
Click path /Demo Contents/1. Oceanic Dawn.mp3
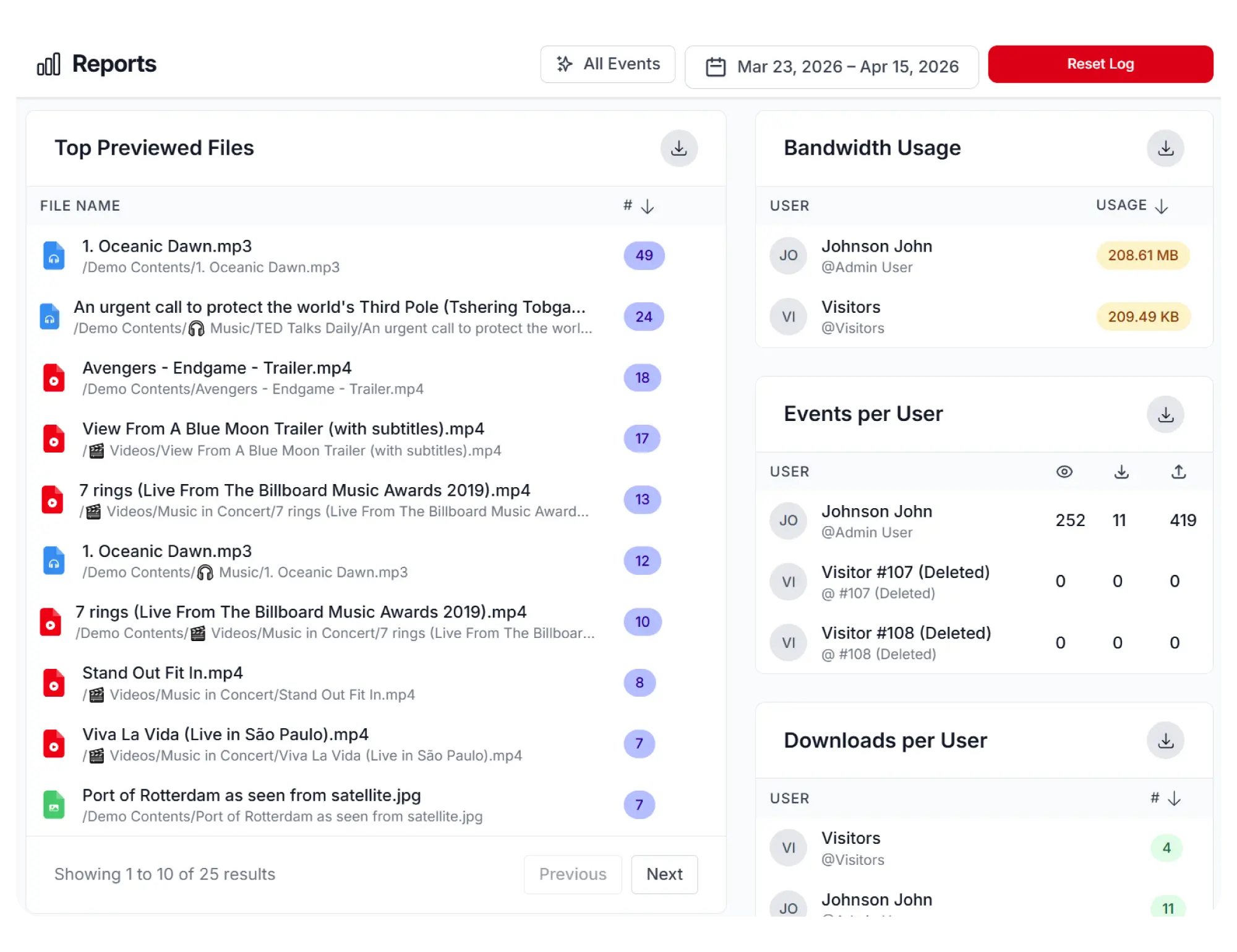[x=211, y=267]
